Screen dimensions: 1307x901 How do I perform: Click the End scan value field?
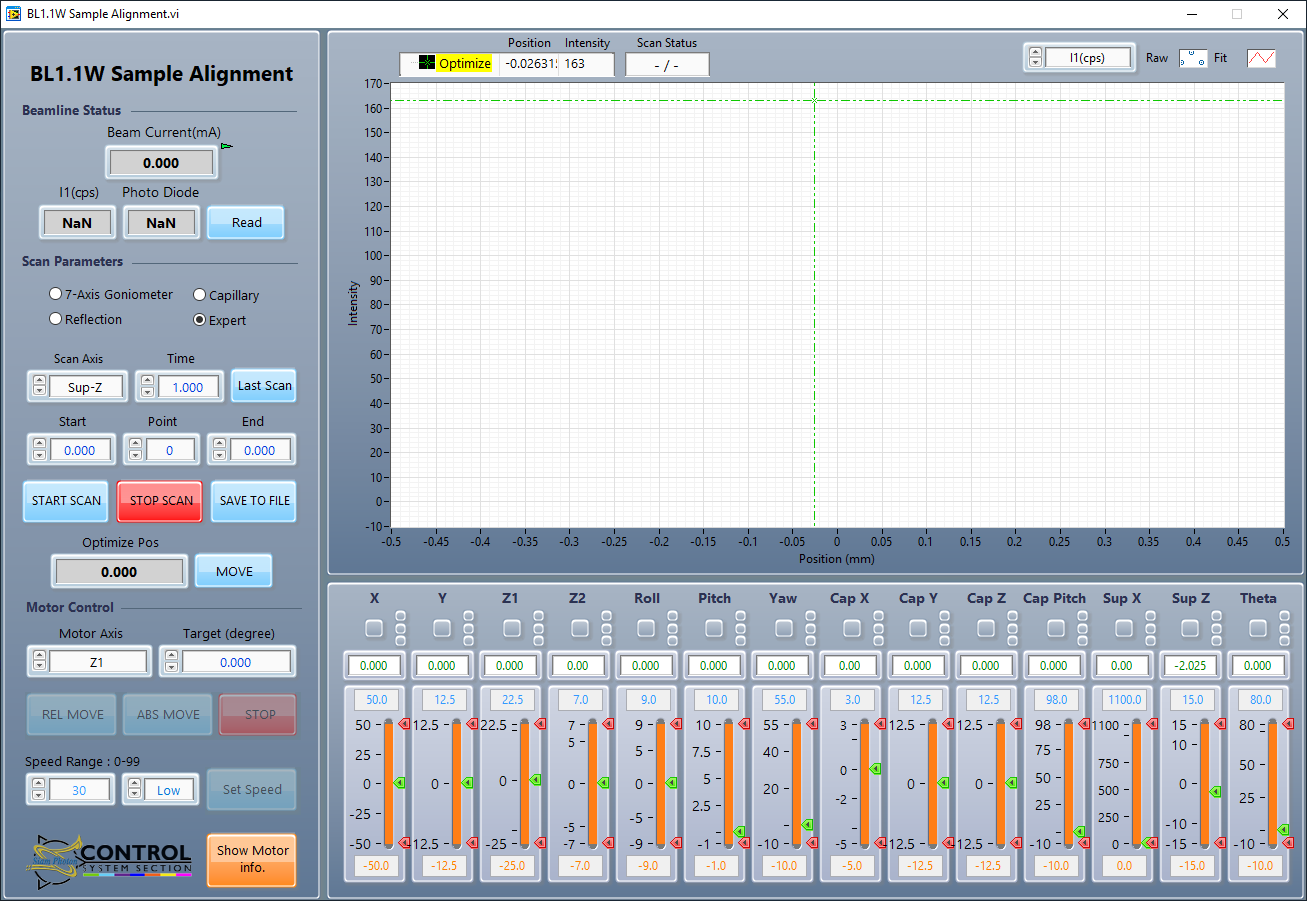(260, 450)
